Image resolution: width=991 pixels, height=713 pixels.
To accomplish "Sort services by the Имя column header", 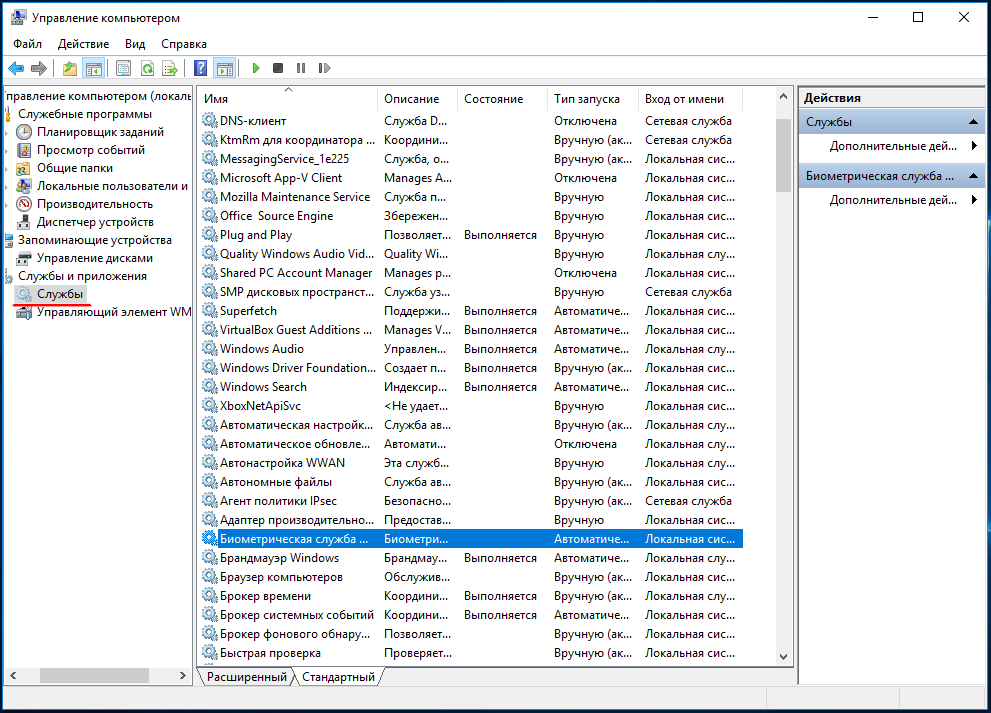I will point(288,99).
